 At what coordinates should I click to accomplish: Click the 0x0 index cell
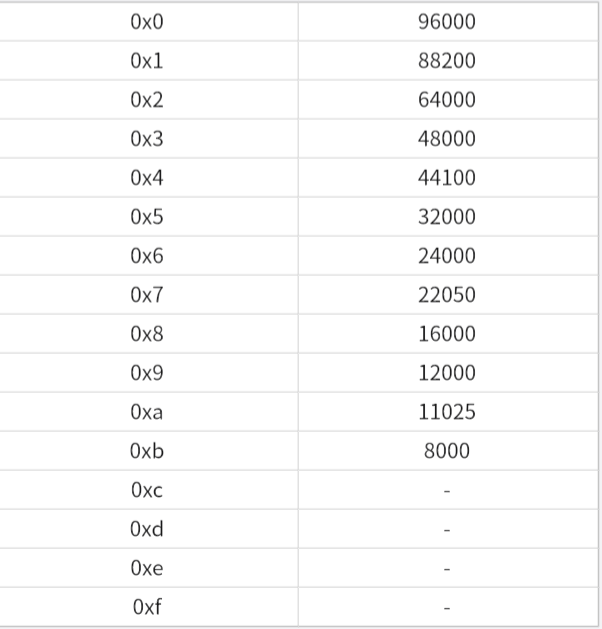[146, 22]
